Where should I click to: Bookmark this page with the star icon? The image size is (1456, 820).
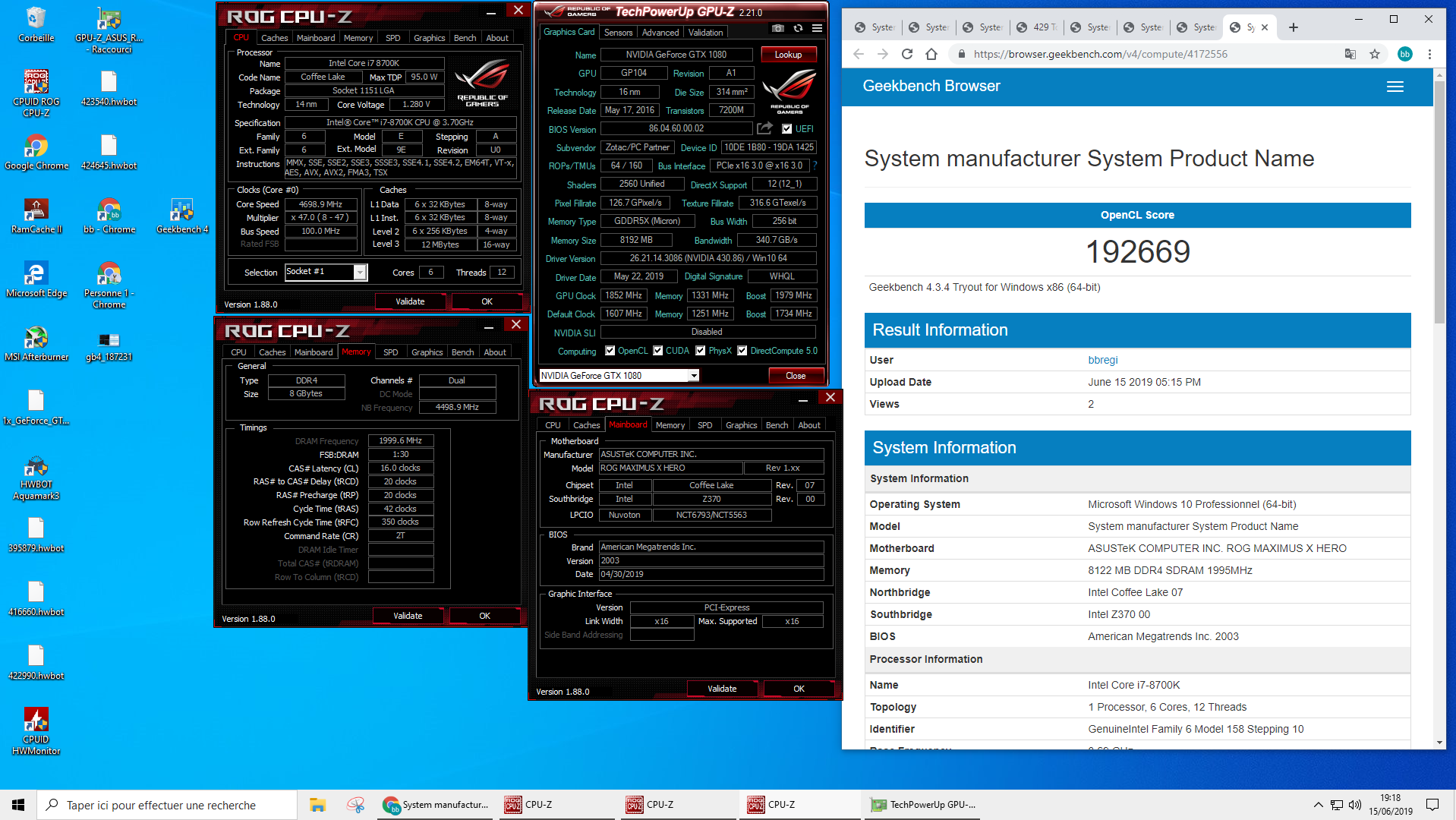point(1374,54)
